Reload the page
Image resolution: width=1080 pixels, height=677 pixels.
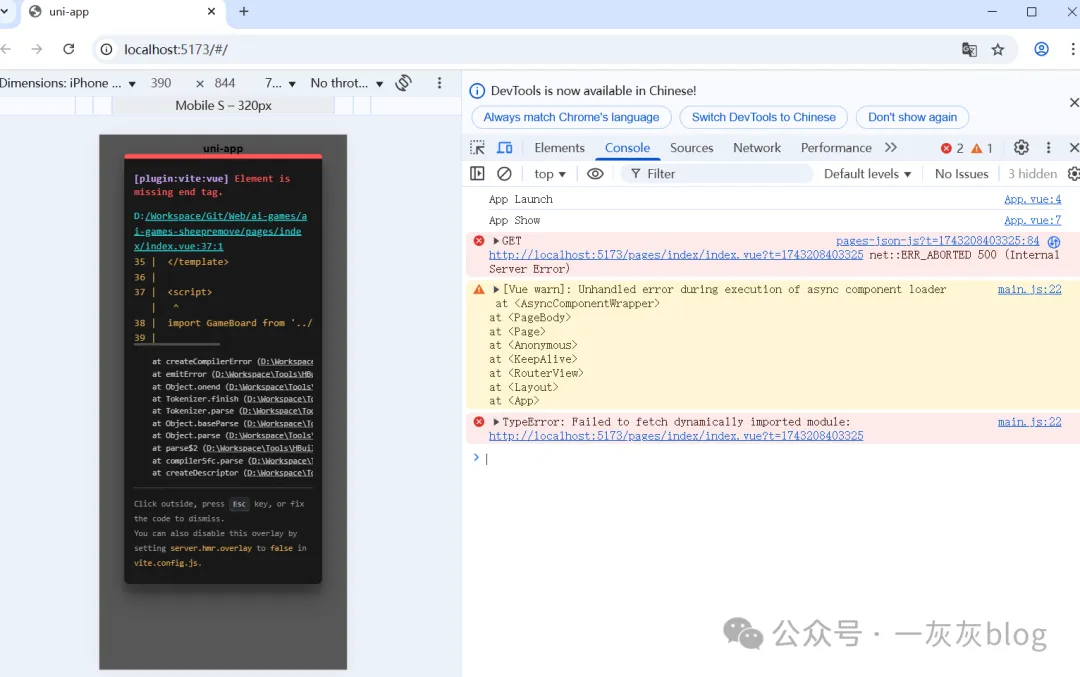point(69,49)
